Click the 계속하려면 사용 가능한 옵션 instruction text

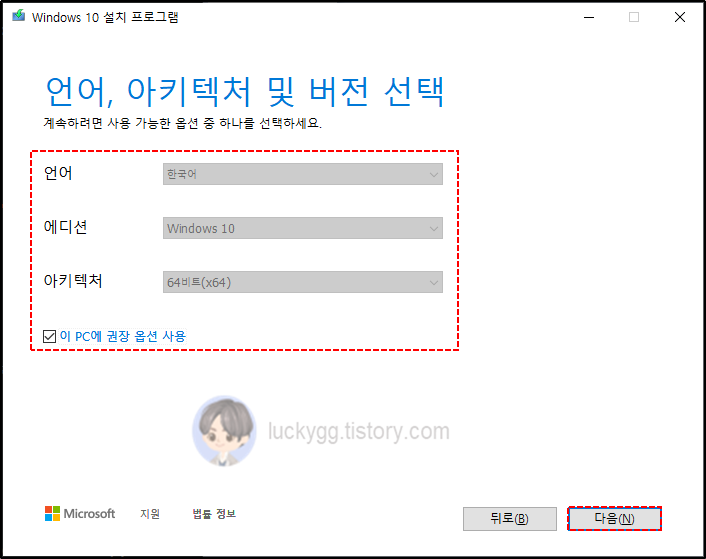(182, 123)
